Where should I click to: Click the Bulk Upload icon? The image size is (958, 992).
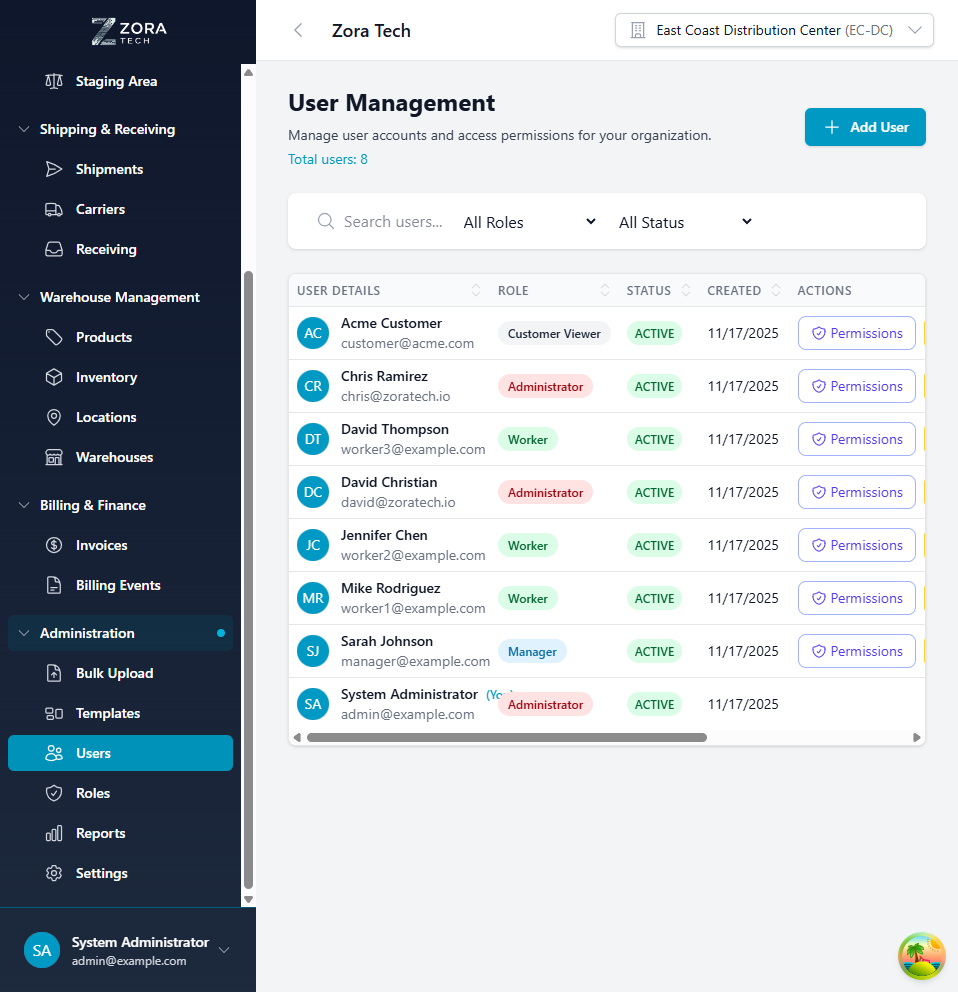[x=53, y=673]
